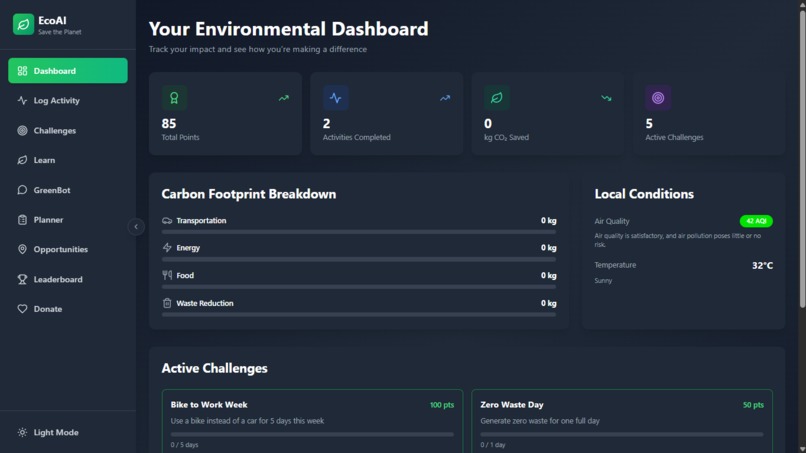
Task: Click the Challenges target icon
Action: coord(22,131)
